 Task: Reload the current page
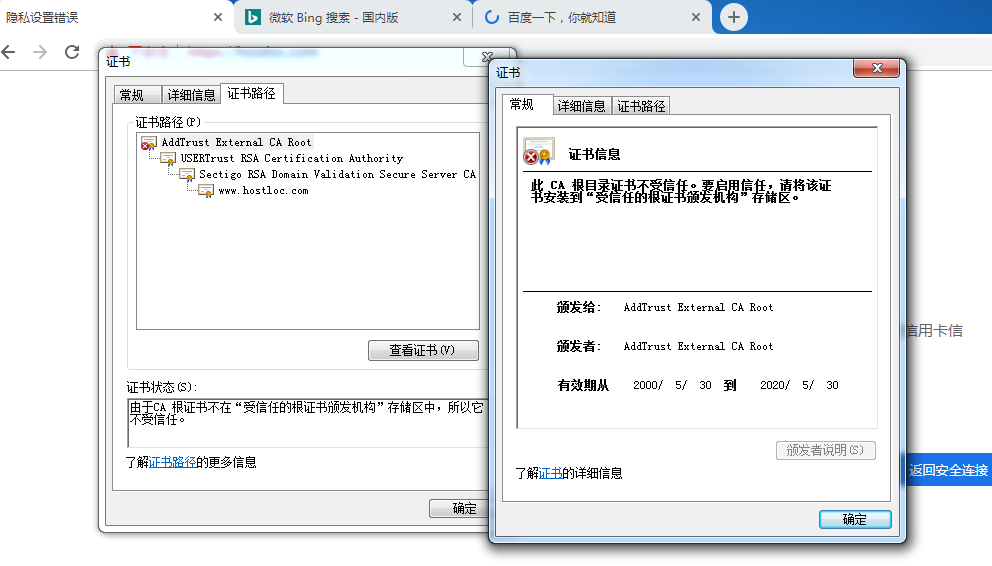72,52
